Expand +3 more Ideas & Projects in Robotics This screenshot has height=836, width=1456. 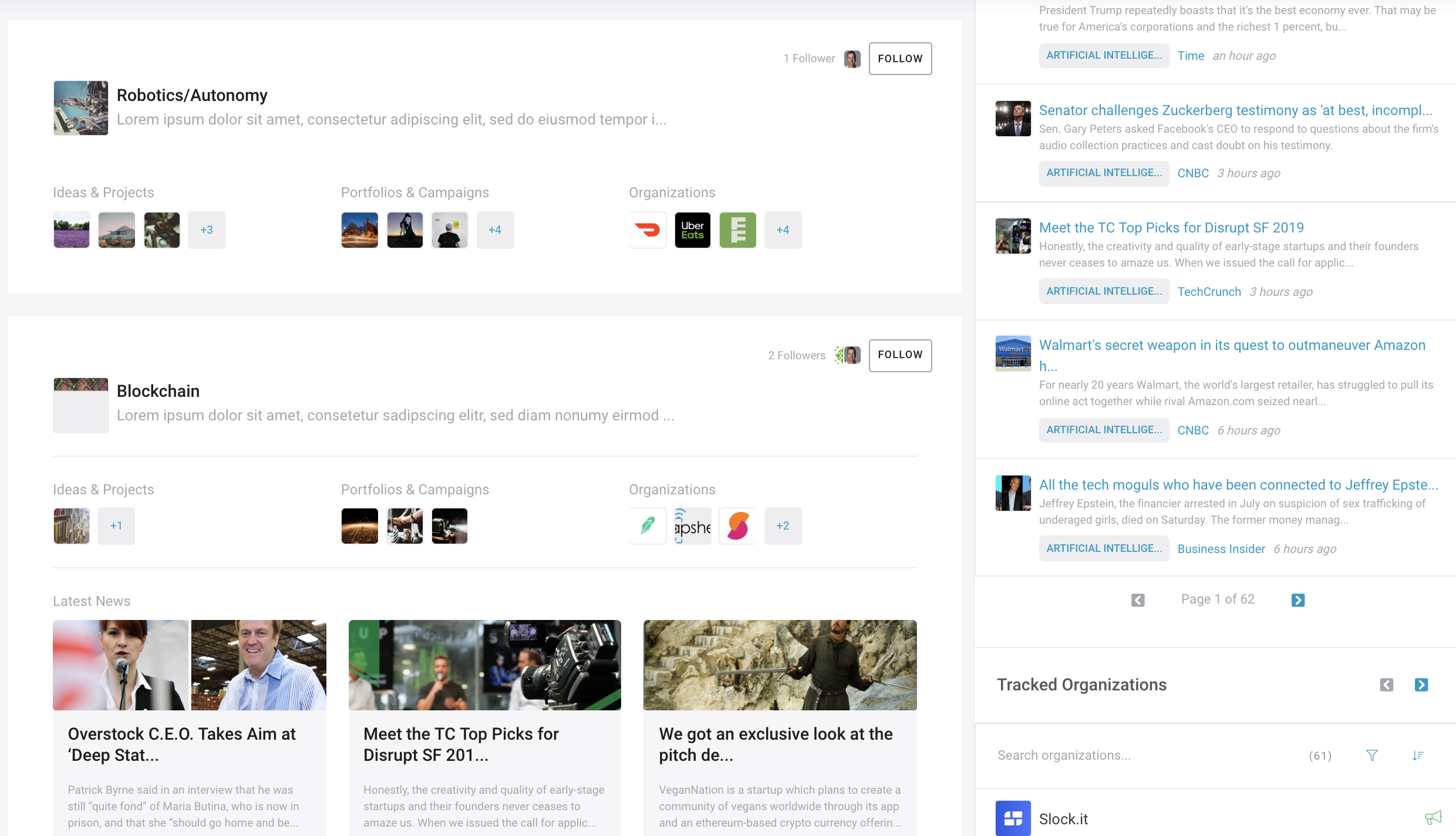pyautogui.click(x=207, y=230)
